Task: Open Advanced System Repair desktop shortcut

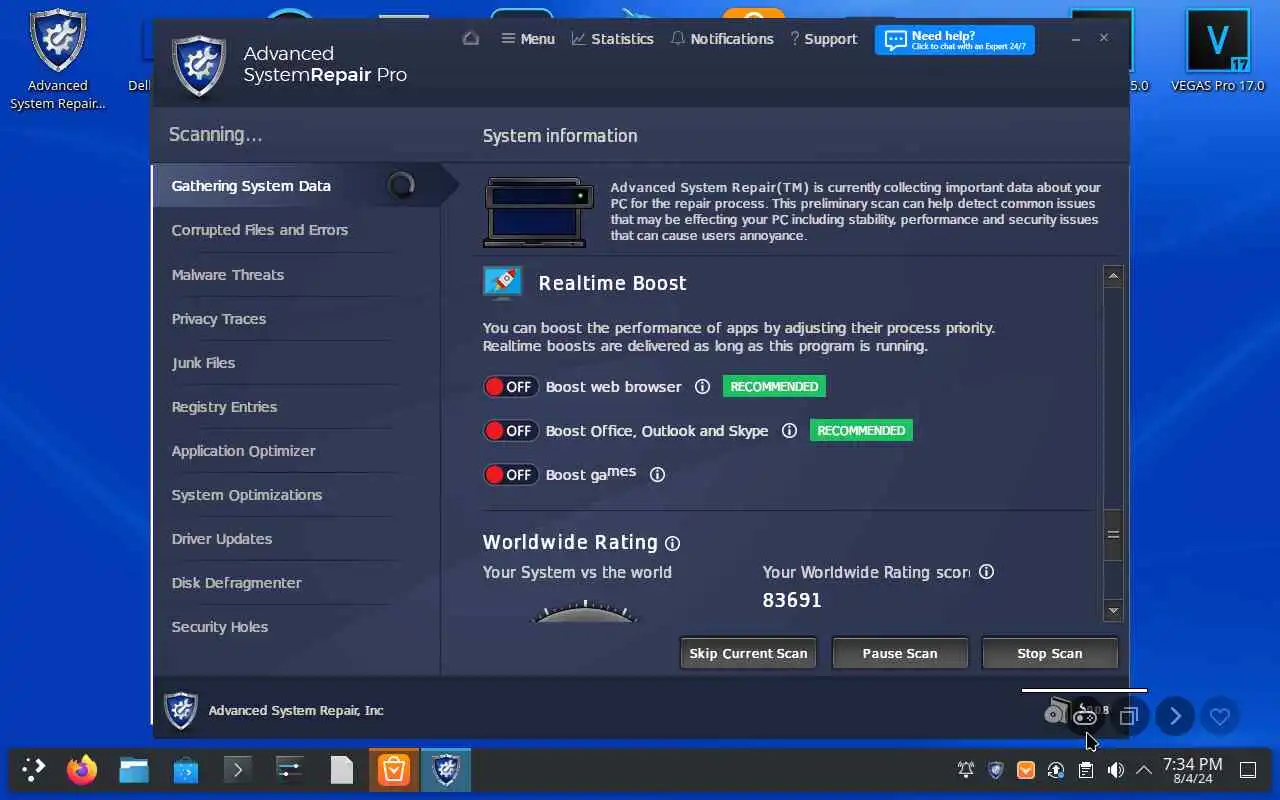Action: [x=57, y=58]
